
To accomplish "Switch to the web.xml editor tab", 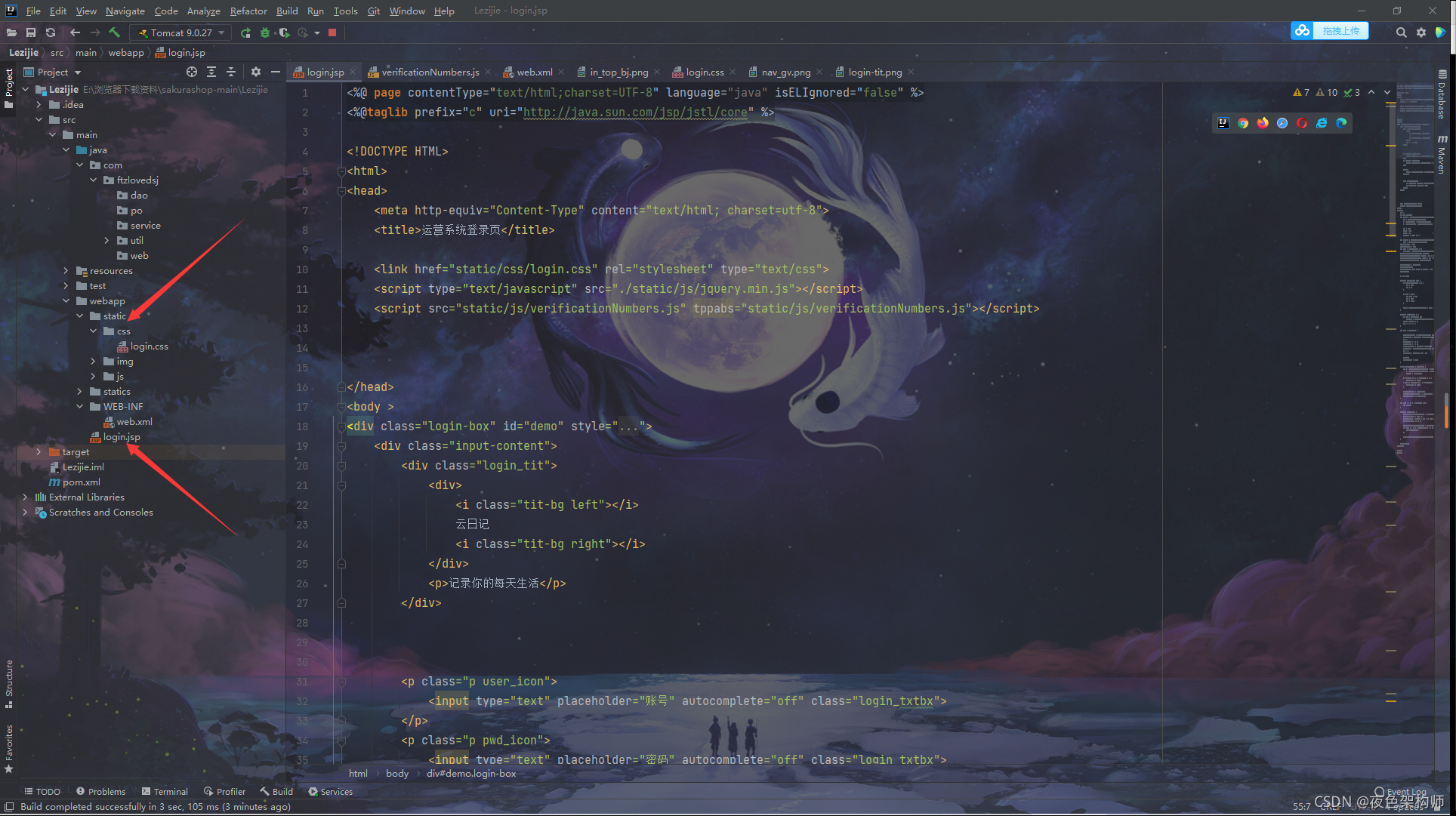I will tap(534, 72).
